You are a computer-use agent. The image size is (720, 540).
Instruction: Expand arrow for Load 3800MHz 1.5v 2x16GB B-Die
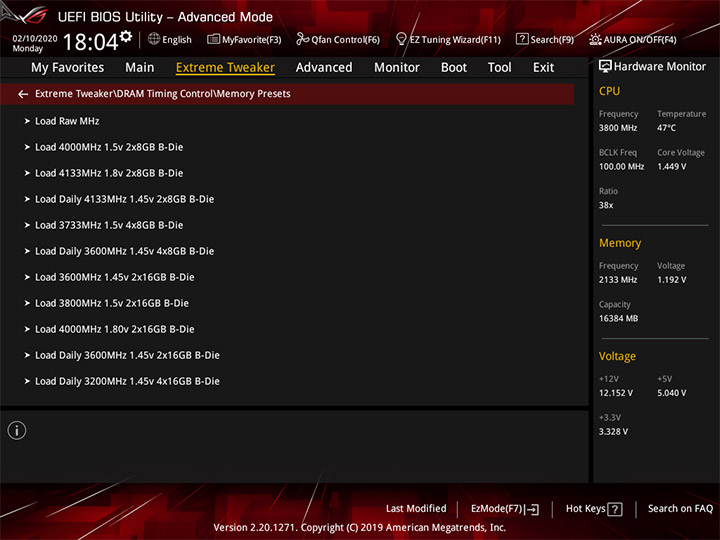27,304
